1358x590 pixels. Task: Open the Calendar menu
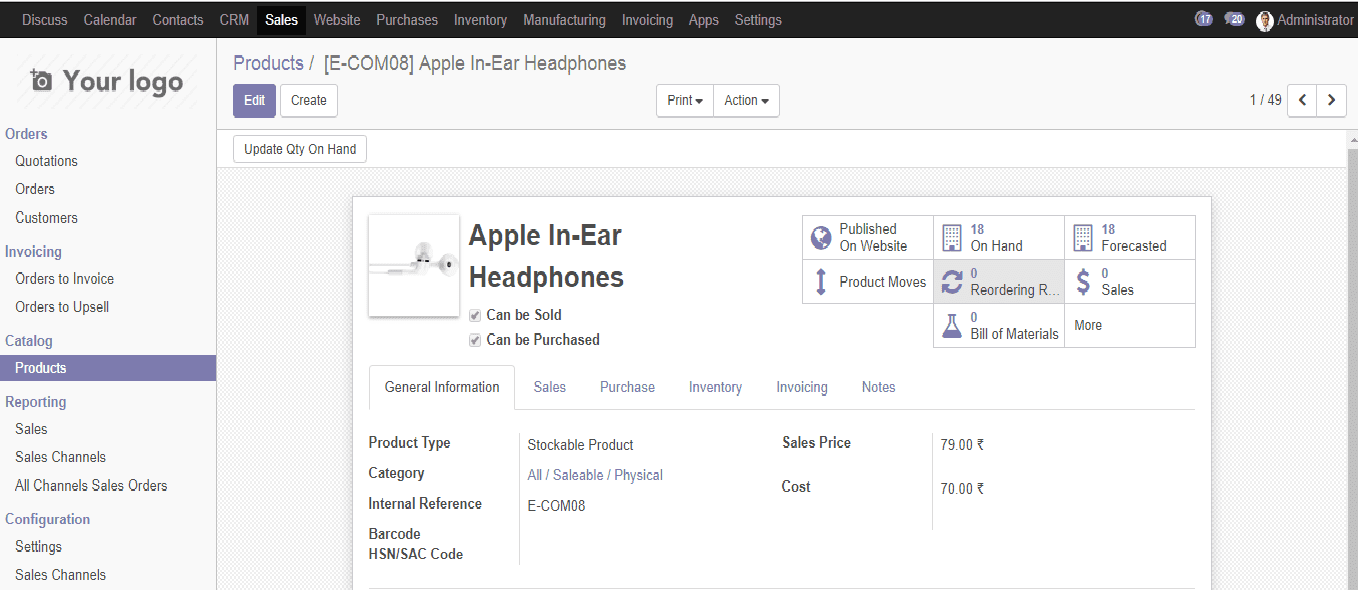coord(110,20)
